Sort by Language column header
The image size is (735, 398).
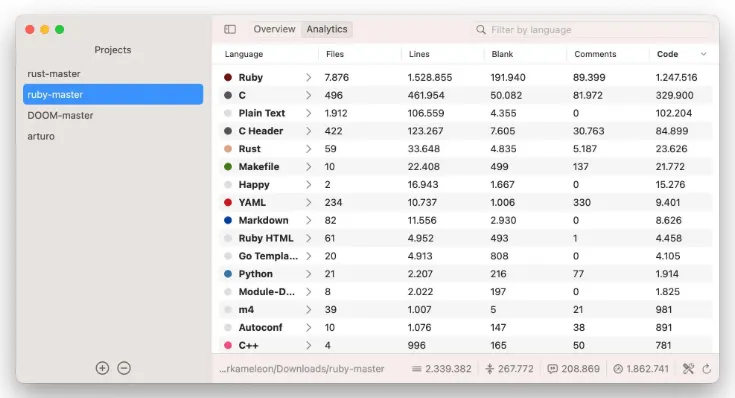click(x=244, y=54)
